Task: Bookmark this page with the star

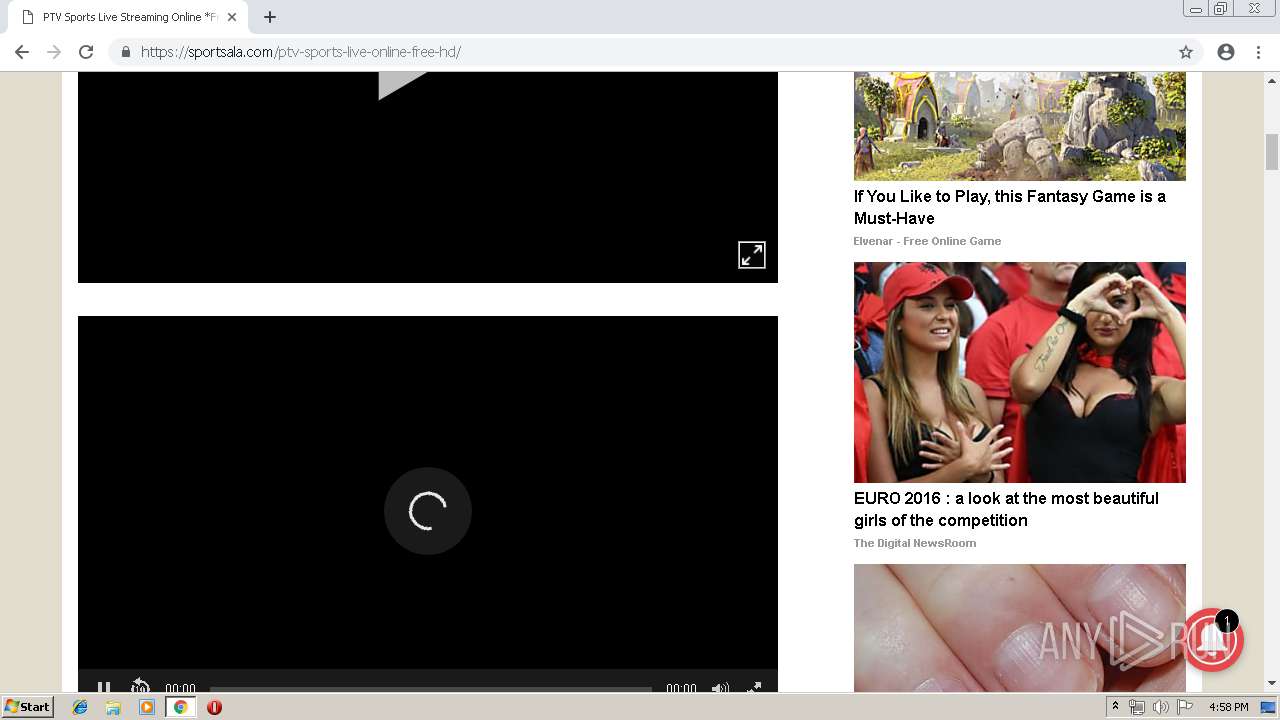Action: [1186, 52]
